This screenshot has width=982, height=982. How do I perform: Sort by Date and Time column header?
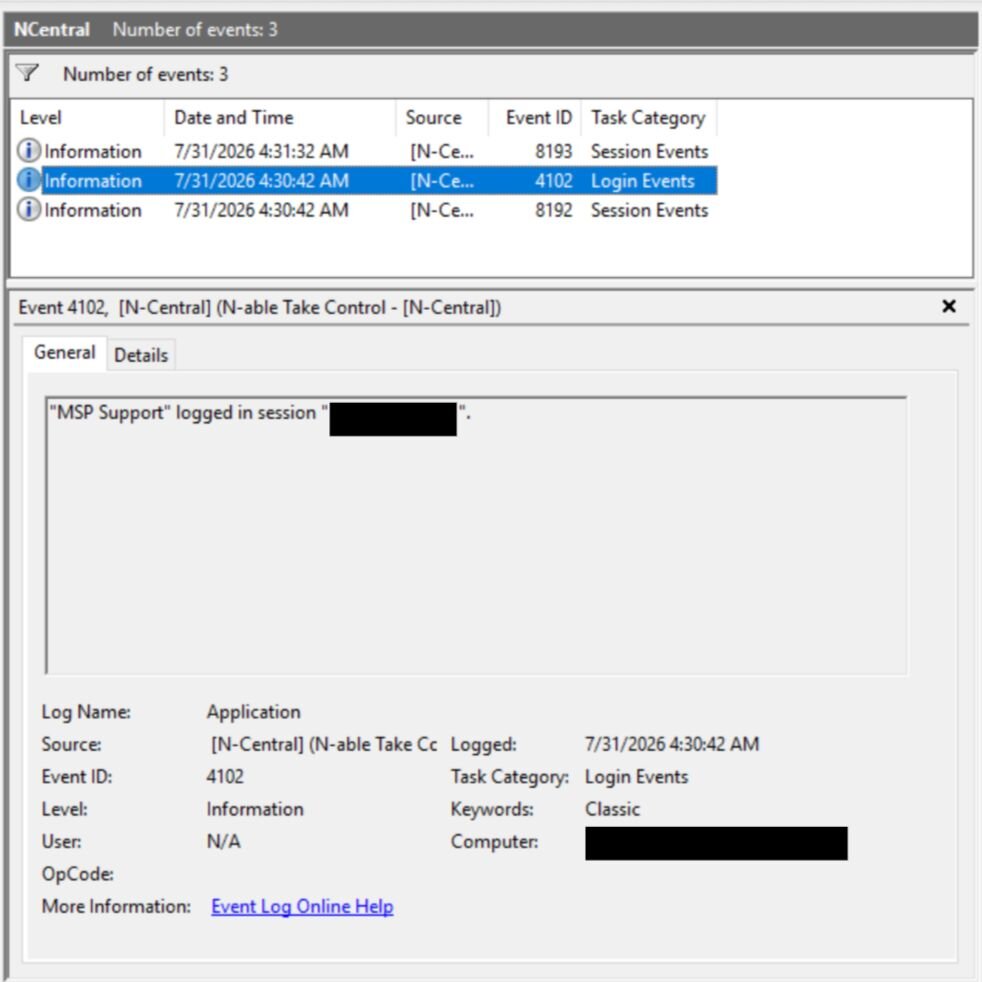280,117
